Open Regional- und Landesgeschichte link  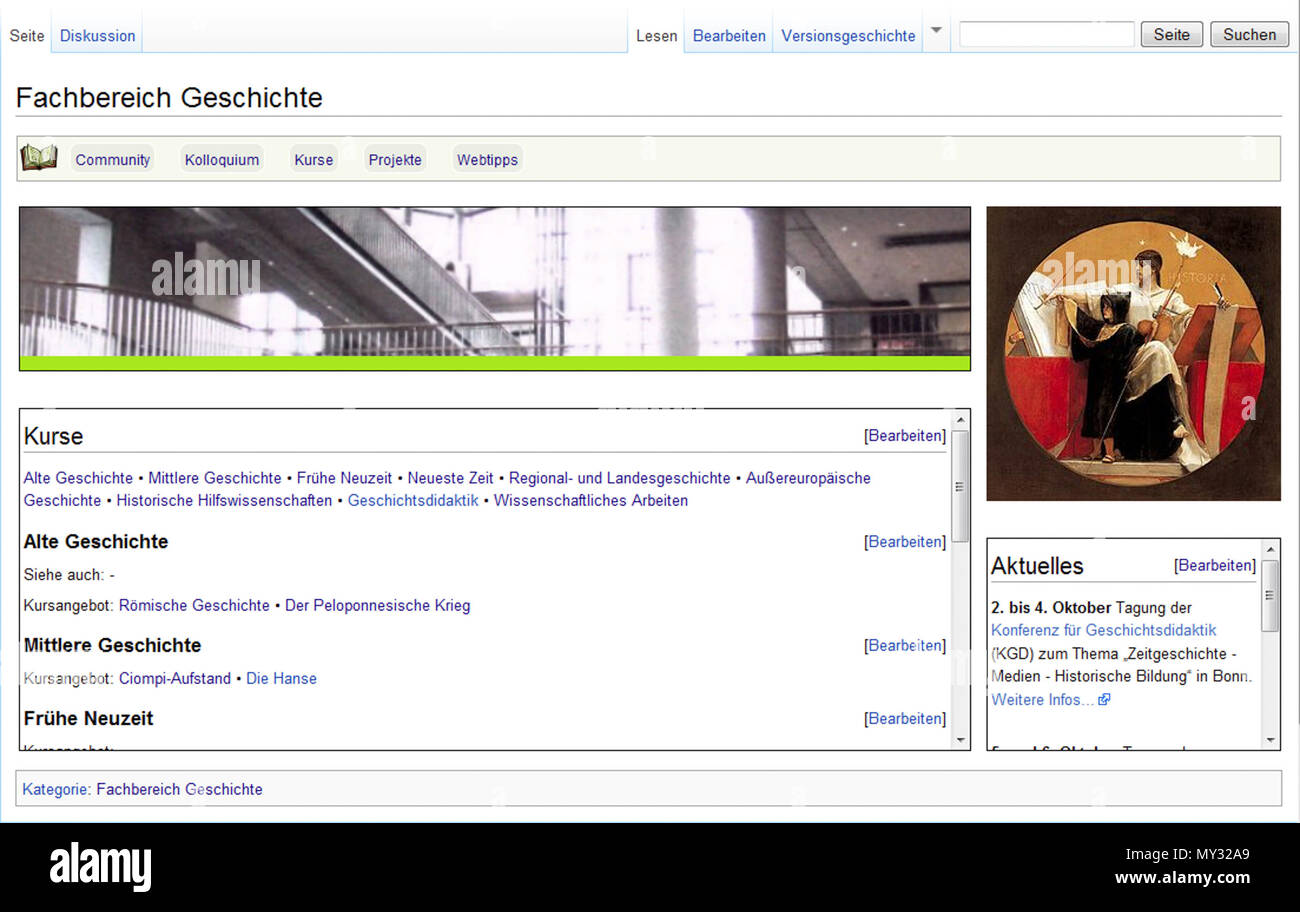tap(619, 478)
